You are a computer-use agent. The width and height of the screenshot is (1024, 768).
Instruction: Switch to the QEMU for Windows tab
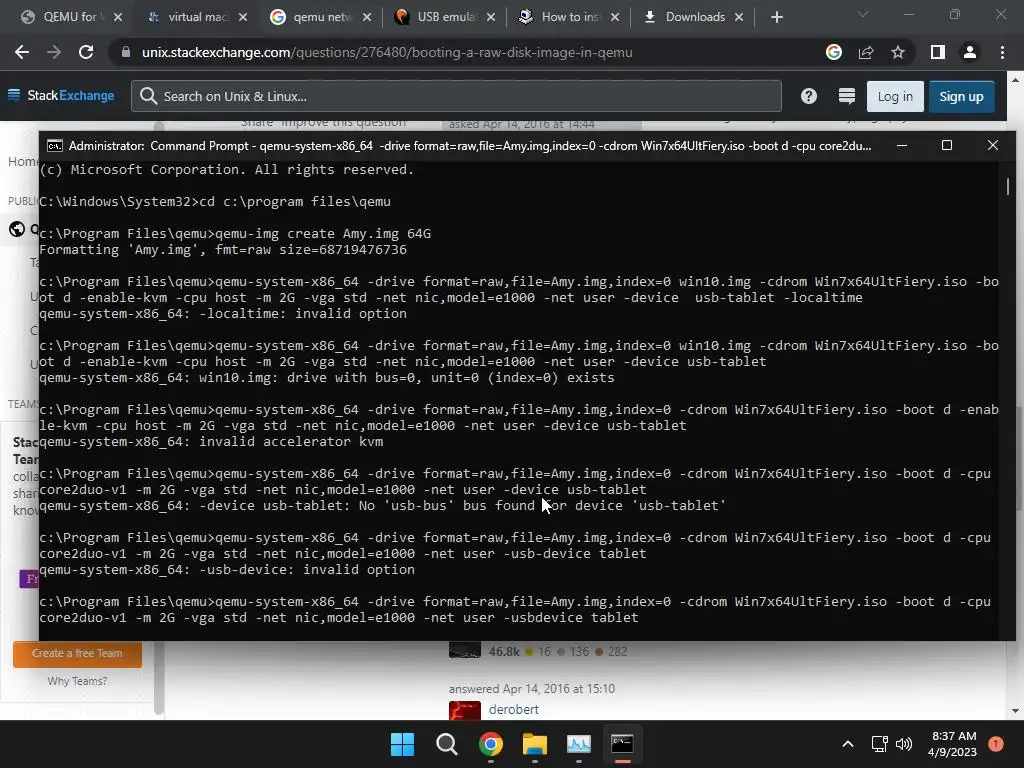tap(71, 17)
